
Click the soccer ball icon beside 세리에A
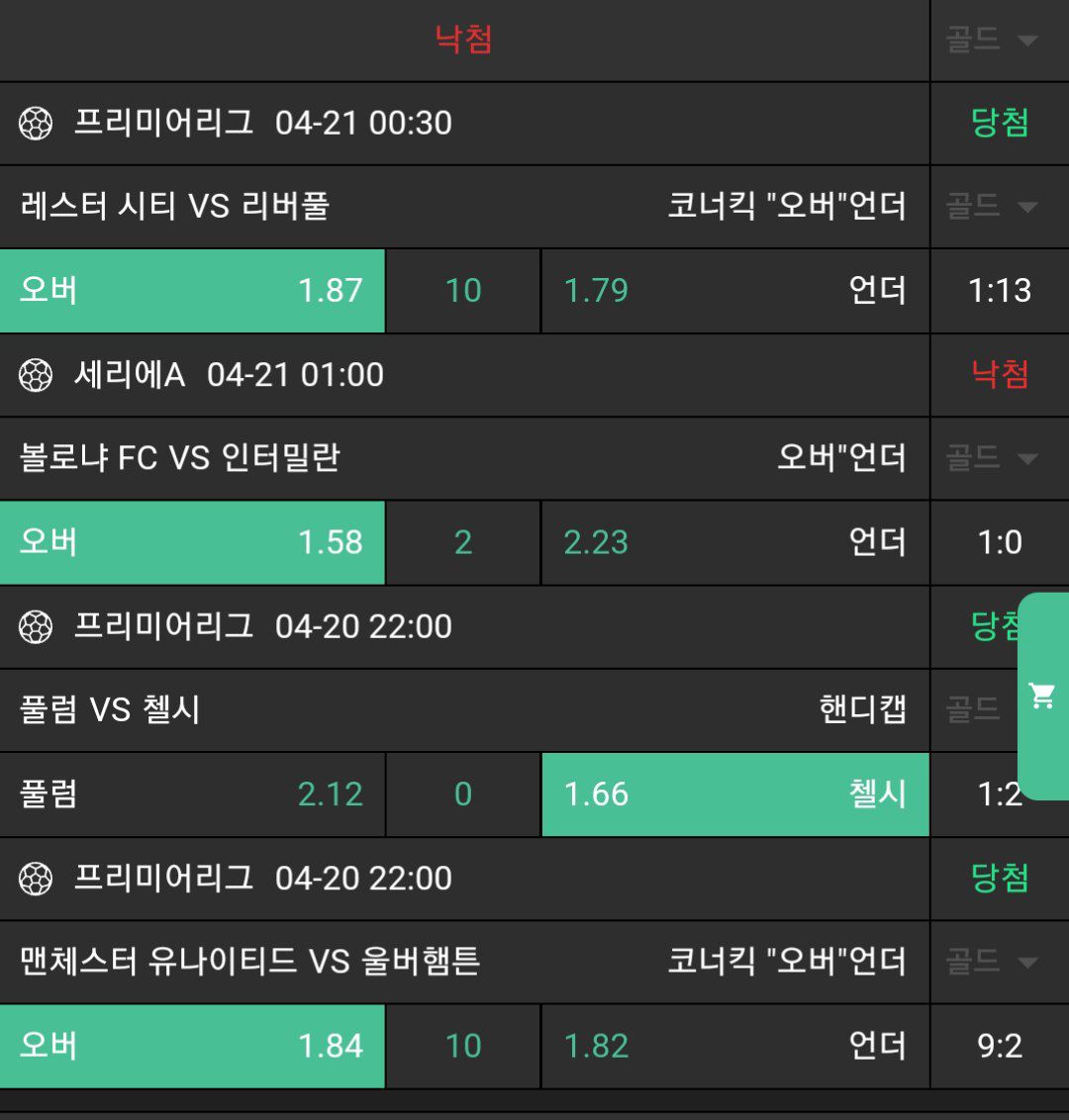[36, 375]
